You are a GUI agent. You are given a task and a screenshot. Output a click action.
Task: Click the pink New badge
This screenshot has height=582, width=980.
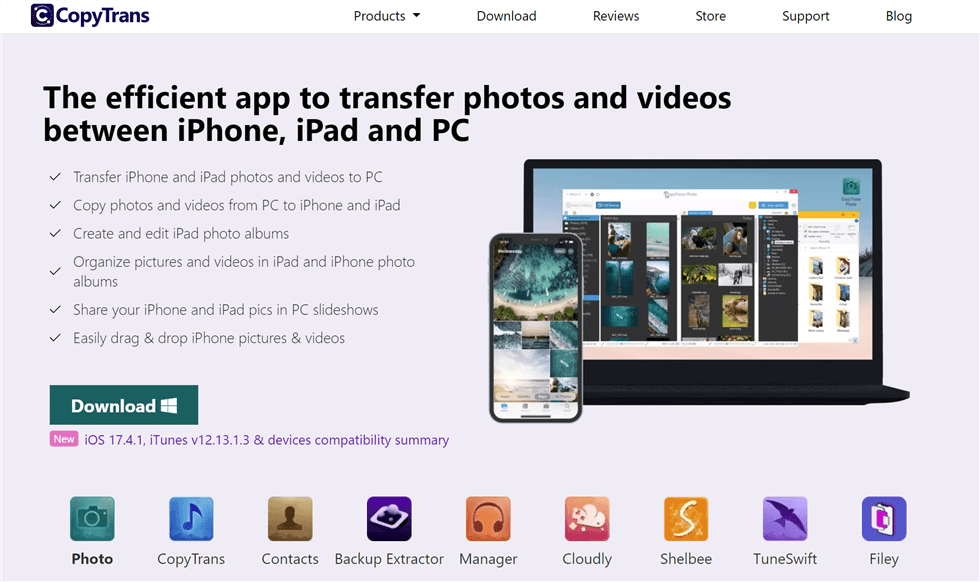(64, 439)
